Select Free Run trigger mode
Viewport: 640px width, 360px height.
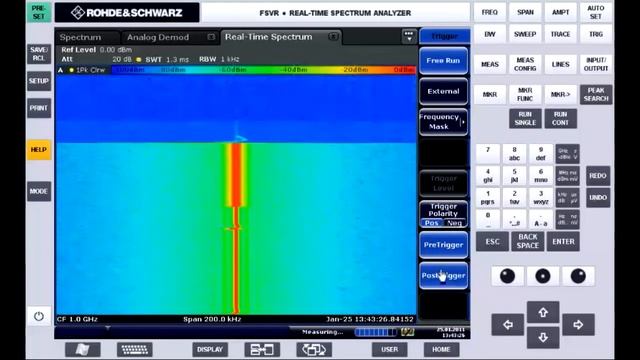tap(443, 60)
